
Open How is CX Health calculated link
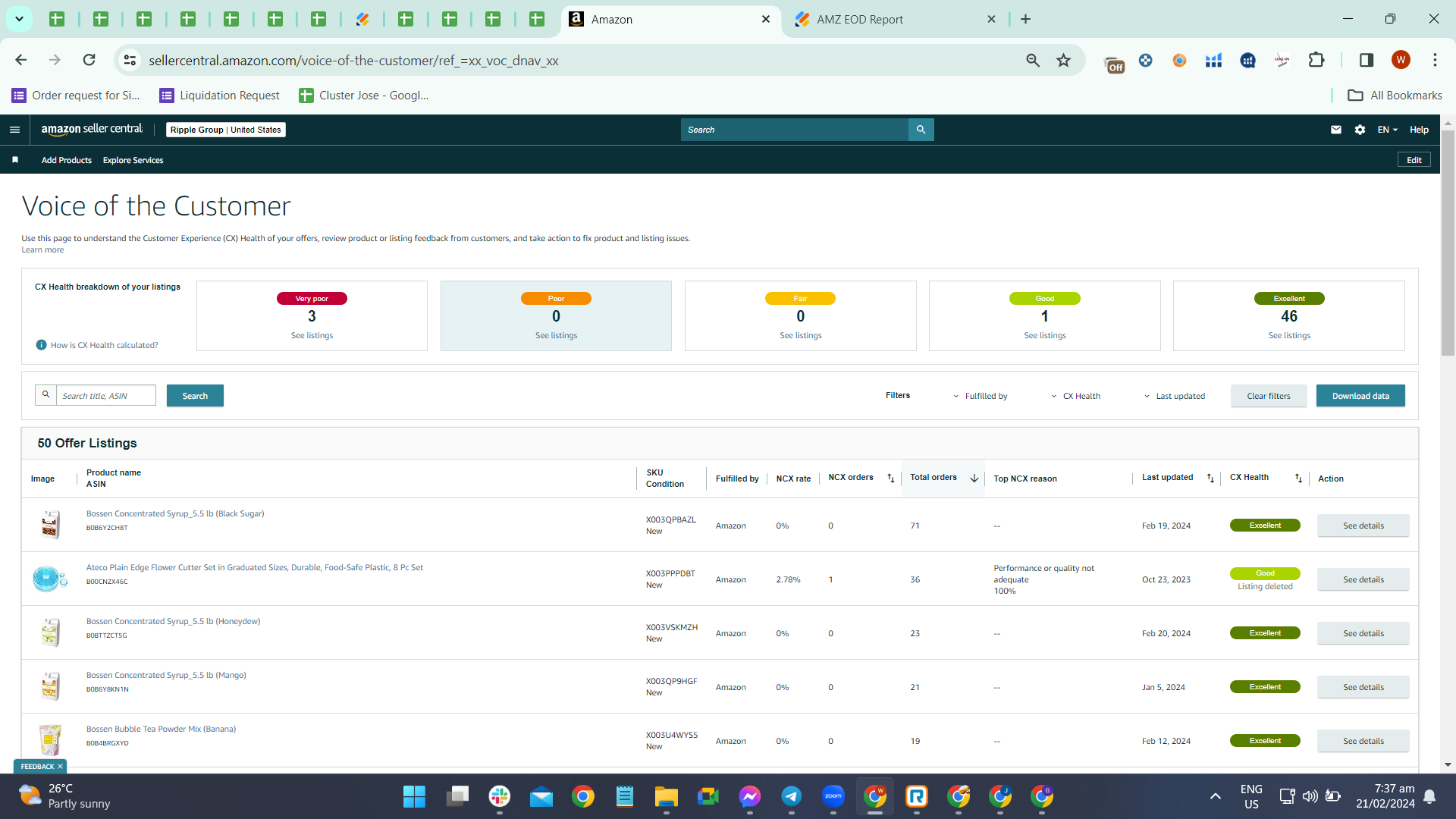pos(105,345)
